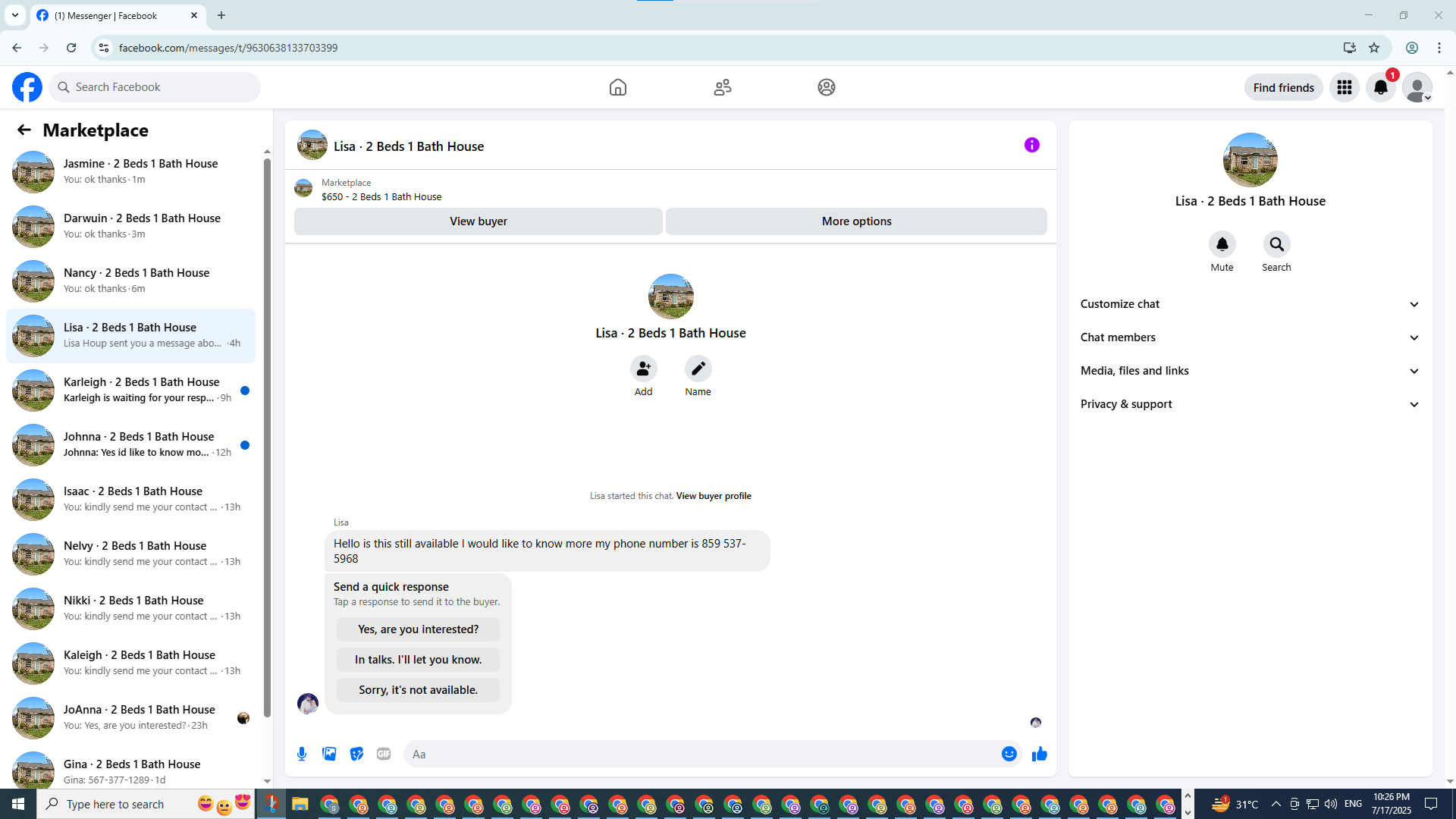Expand the Customize chat section
The image size is (1456, 819).
1250,304
